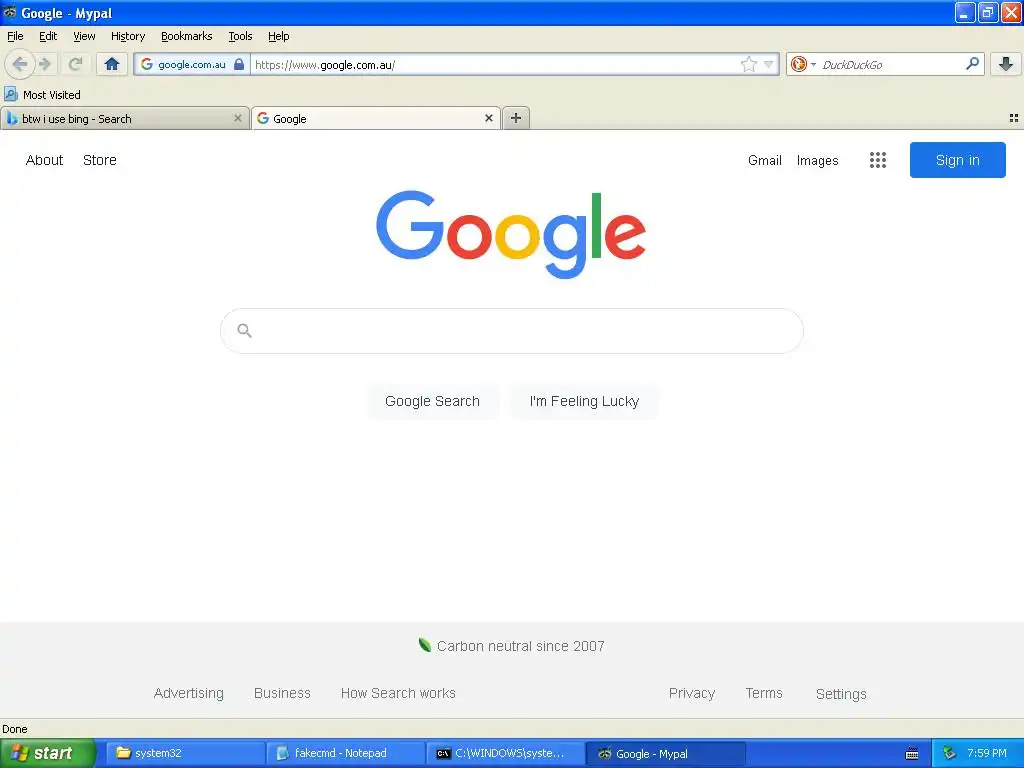
Task: Click the Mypal raccoon icon in title bar
Action: click(x=9, y=12)
